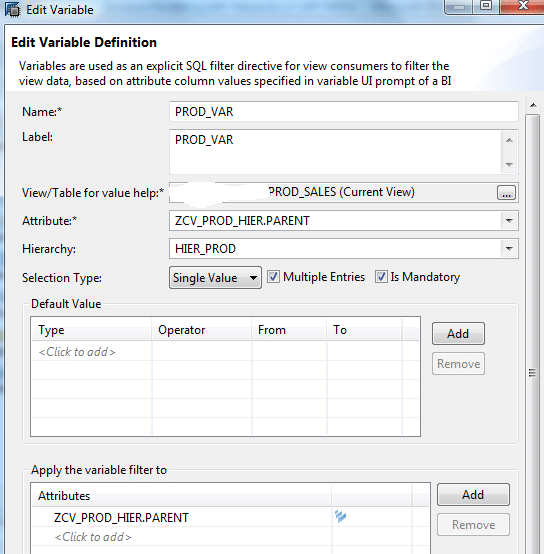Click Remove button beside attributes list
Image resolution: width=544 pixels, height=554 pixels.
[473, 525]
